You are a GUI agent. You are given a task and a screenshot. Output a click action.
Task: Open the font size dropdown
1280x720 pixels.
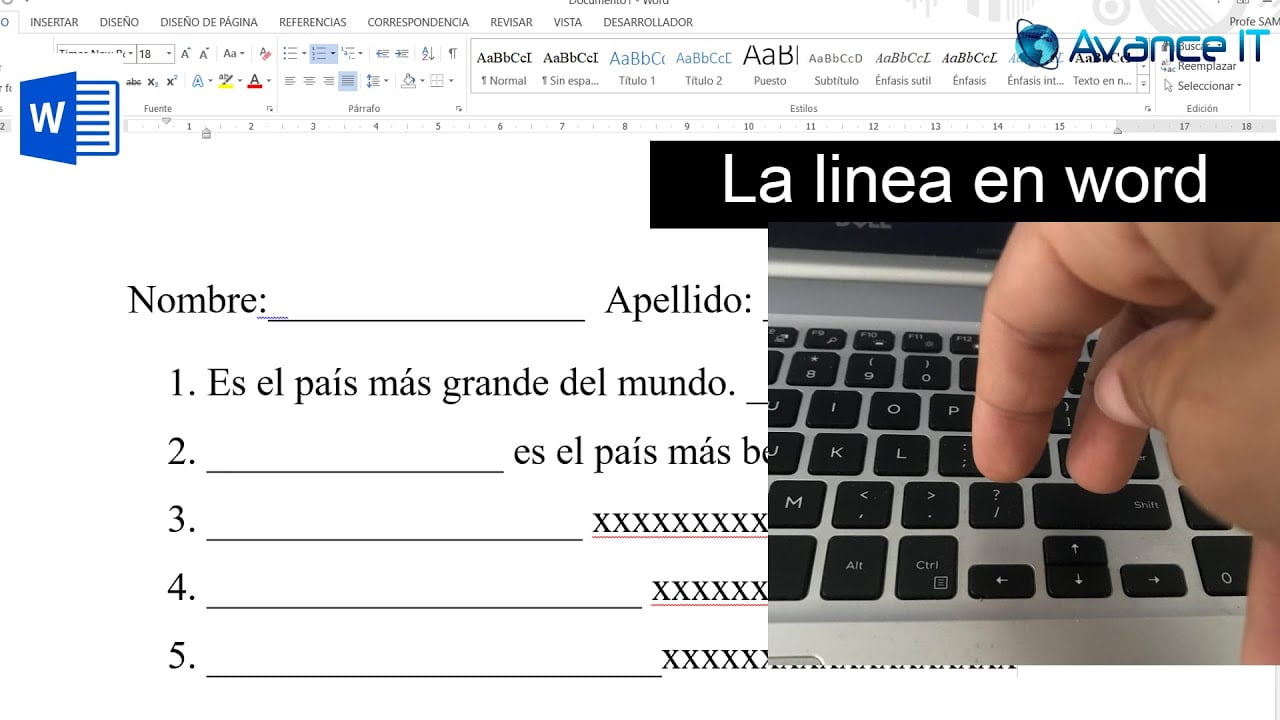click(x=169, y=54)
